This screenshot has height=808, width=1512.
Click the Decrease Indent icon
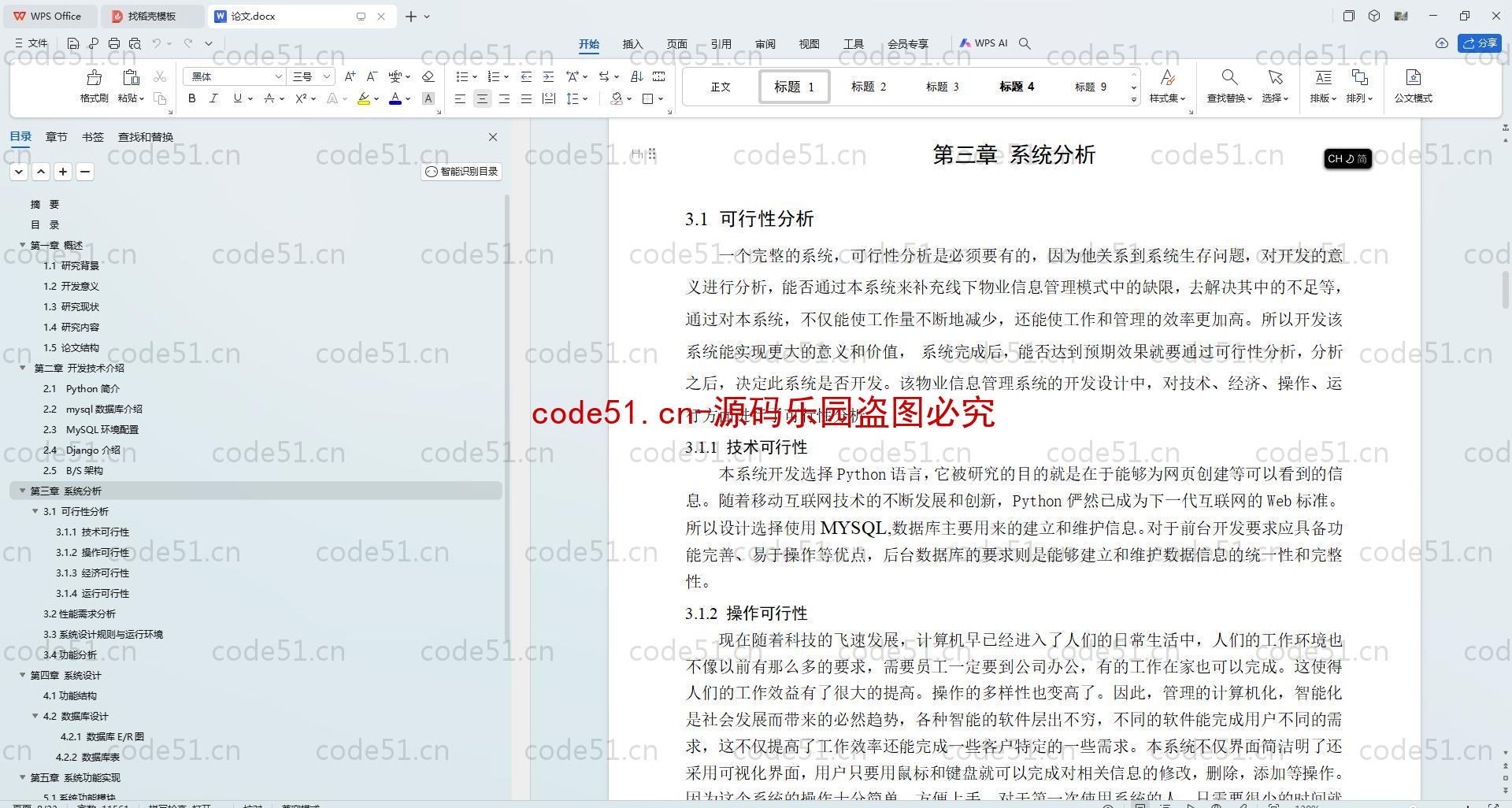(x=526, y=76)
